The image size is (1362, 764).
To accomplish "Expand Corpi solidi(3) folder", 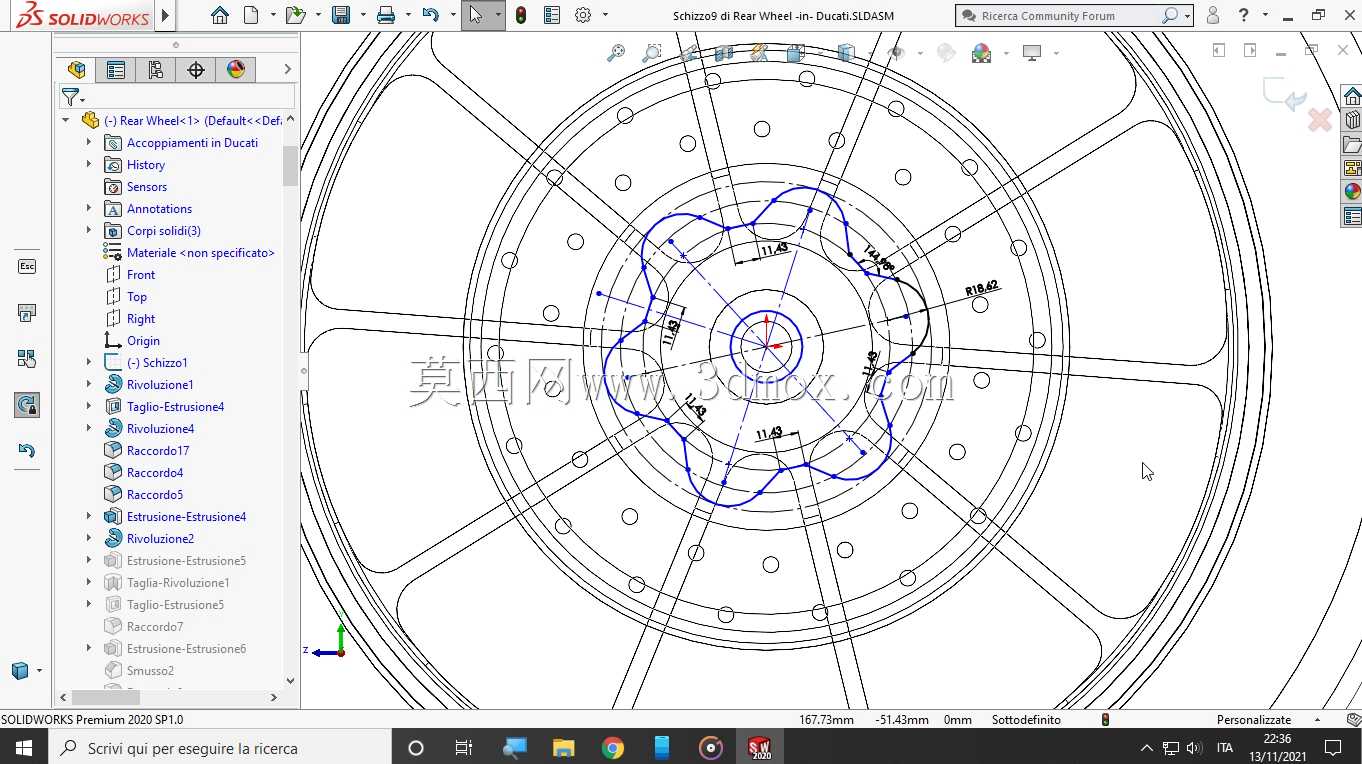I will click(89, 230).
